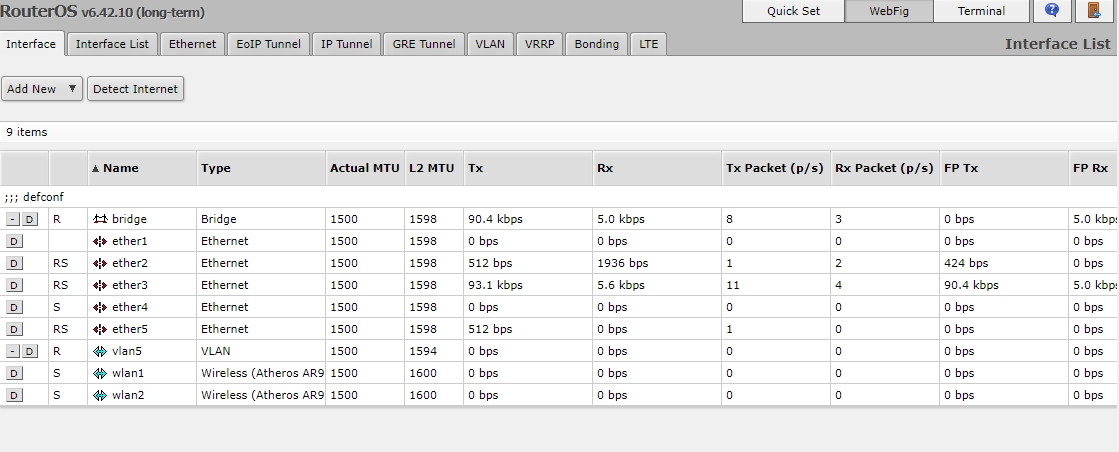Click the 9 items count label
Screen dimensions: 1119x452
[27, 132]
